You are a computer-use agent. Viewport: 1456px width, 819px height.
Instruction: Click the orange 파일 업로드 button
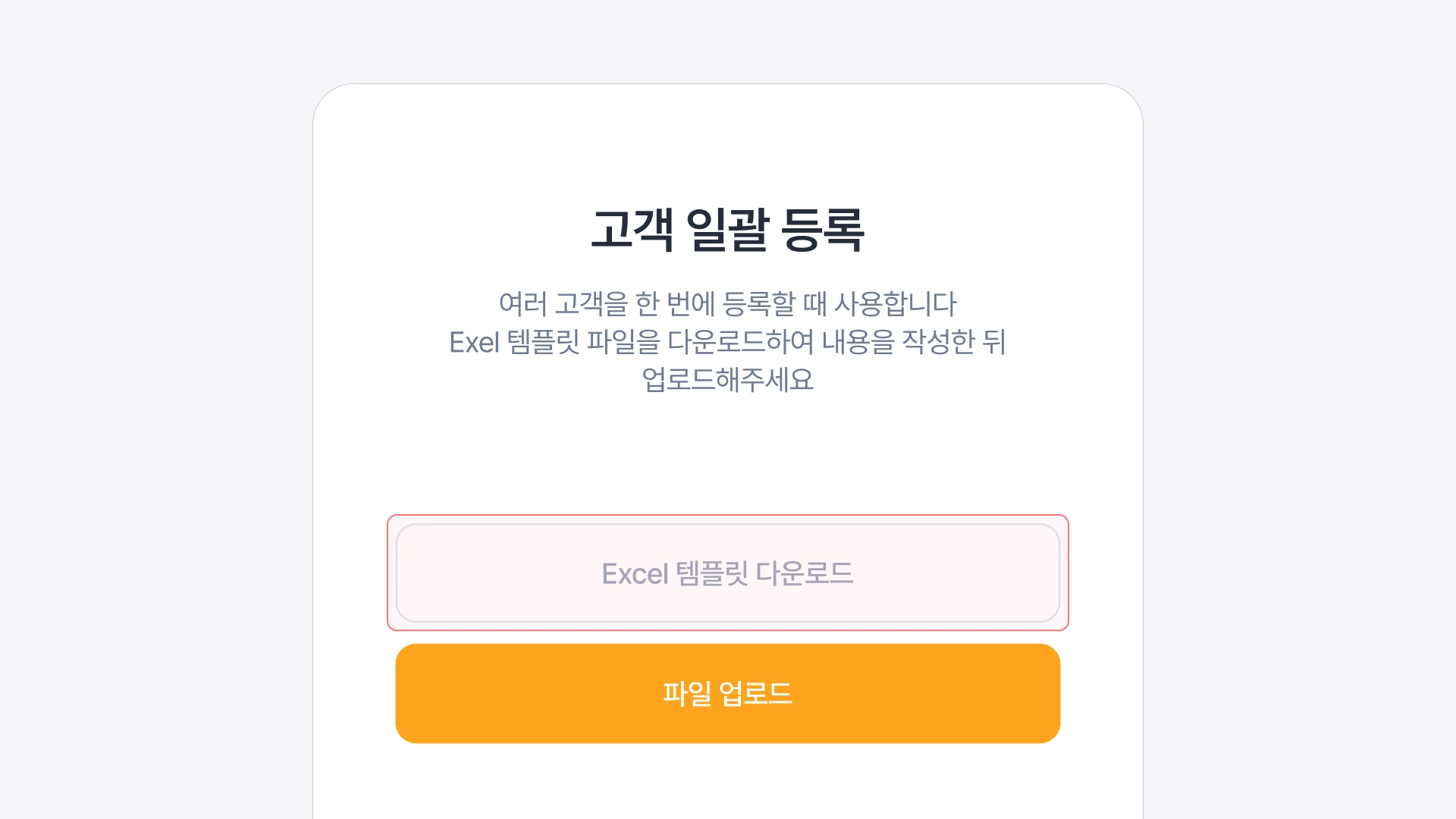coord(728,693)
